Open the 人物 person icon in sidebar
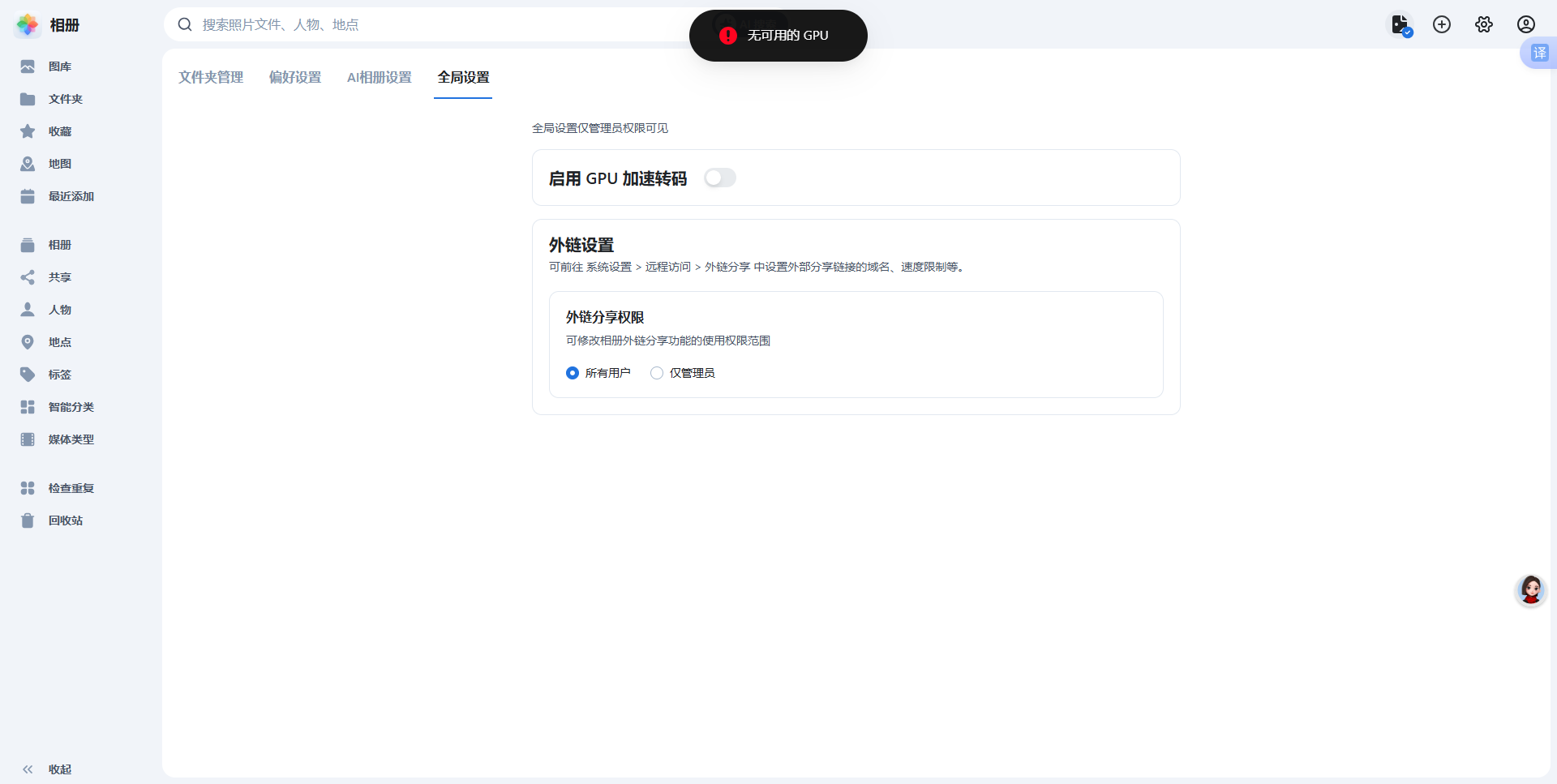Screen dimensions: 1557x784 [28, 310]
